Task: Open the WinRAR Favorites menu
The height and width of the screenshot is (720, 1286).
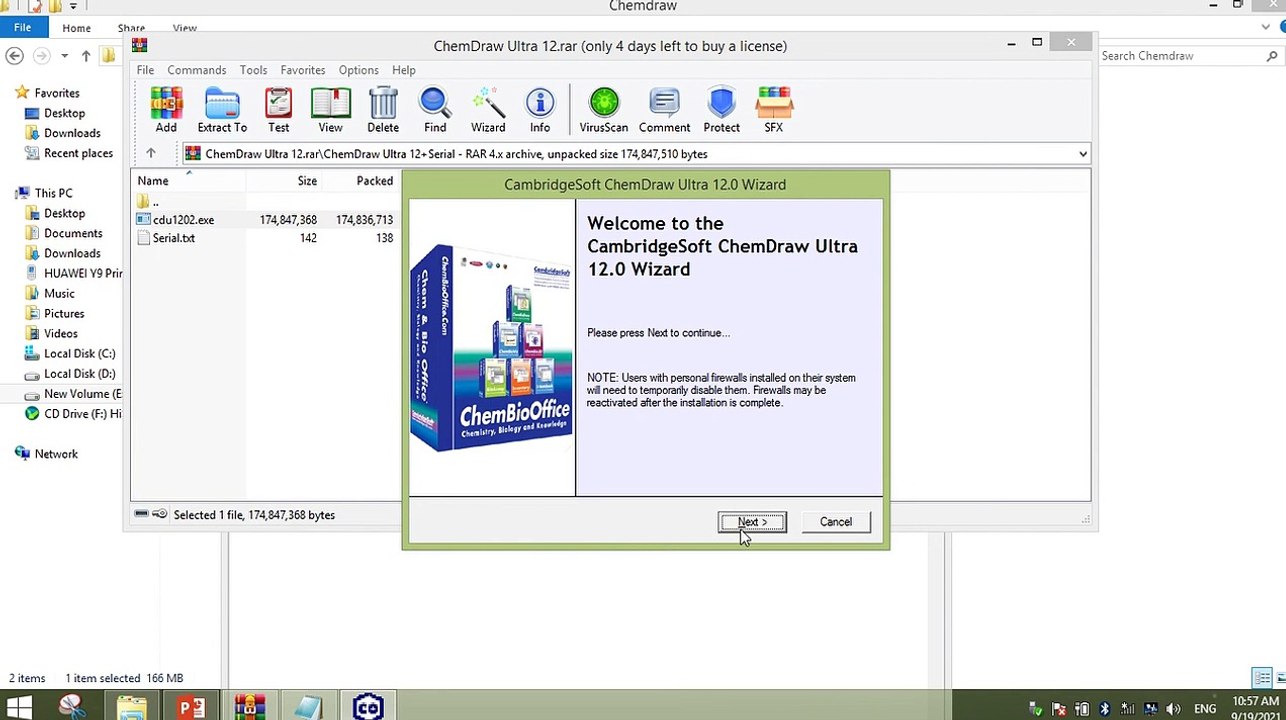Action: point(302,70)
